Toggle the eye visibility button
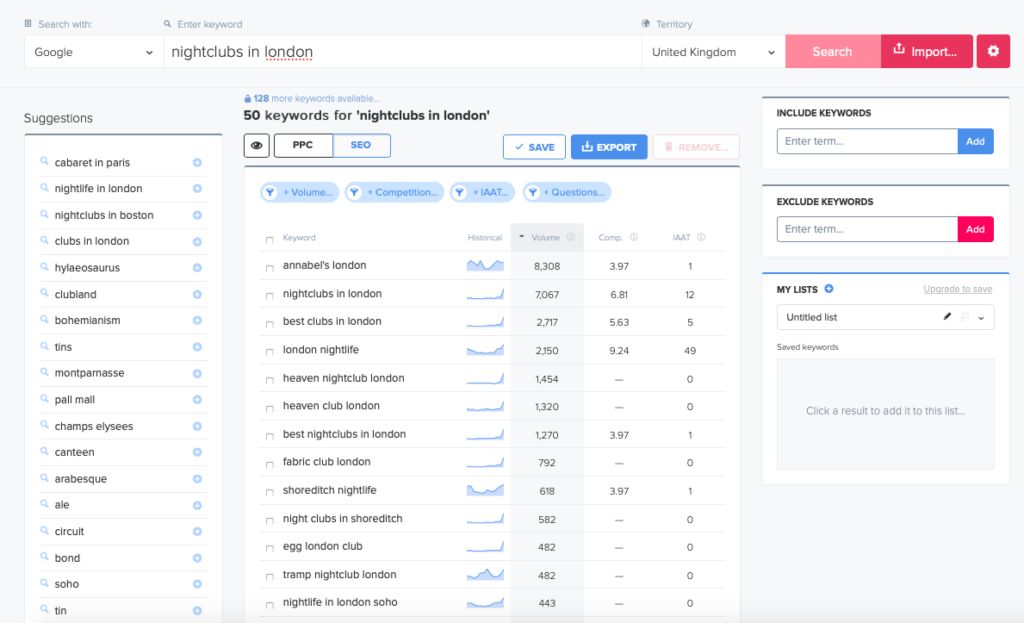 pyautogui.click(x=257, y=146)
